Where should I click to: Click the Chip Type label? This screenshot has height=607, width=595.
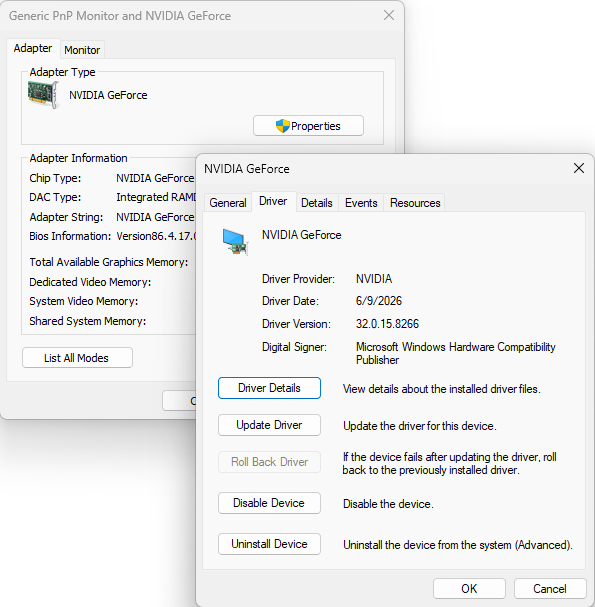pyautogui.click(x=55, y=178)
